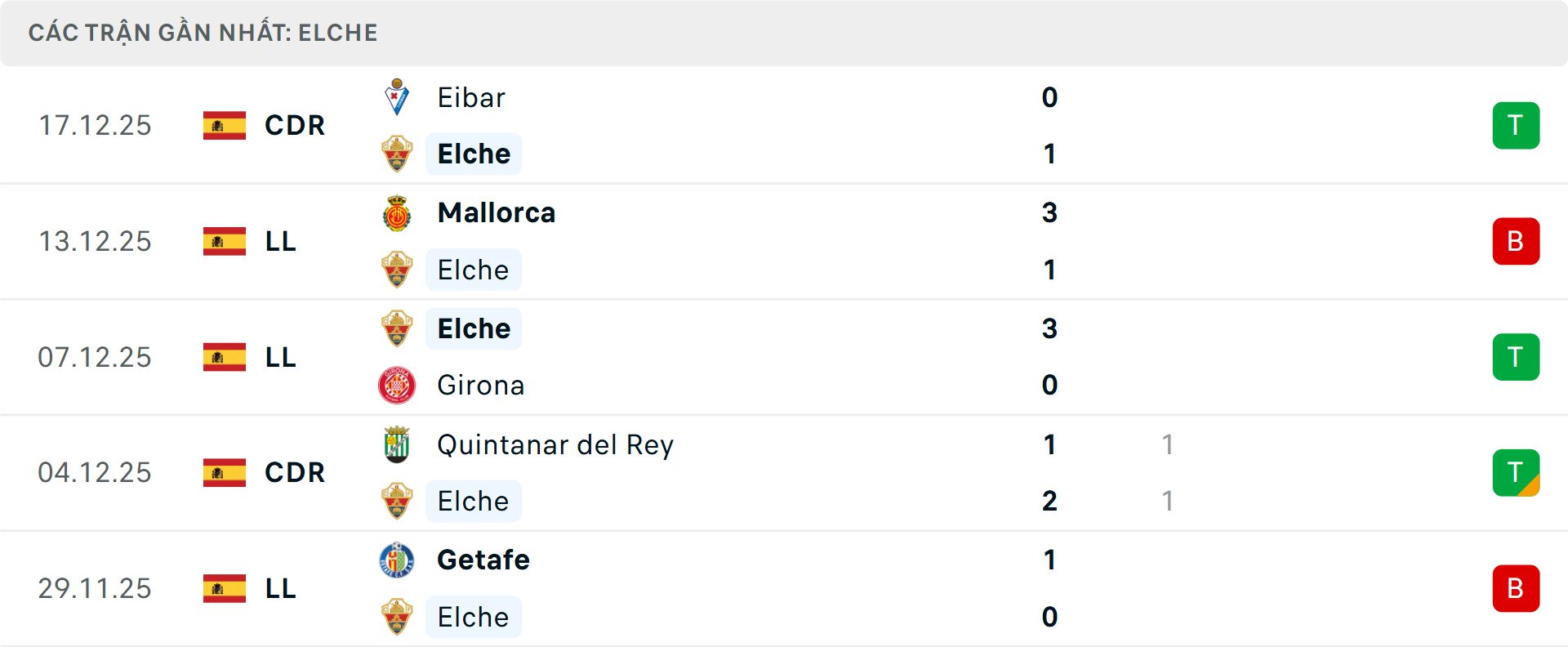Click the Eibar club crest
Image resolution: width=1568 pixels, height=647 pixels.
click(397, 97)
